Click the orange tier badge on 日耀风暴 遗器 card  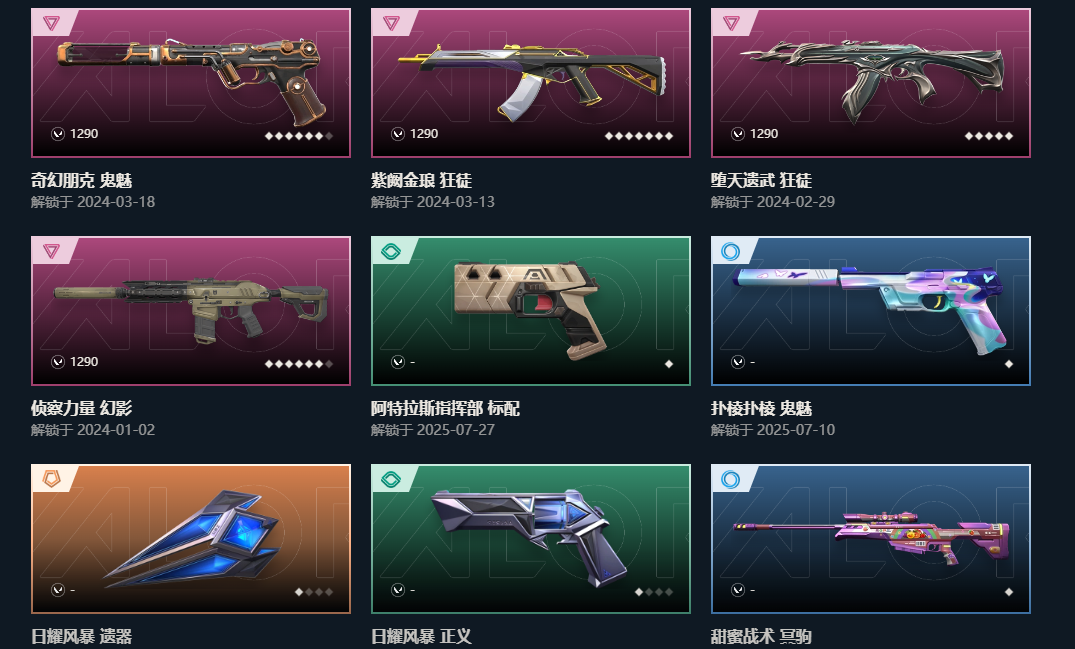coord(51,479)
